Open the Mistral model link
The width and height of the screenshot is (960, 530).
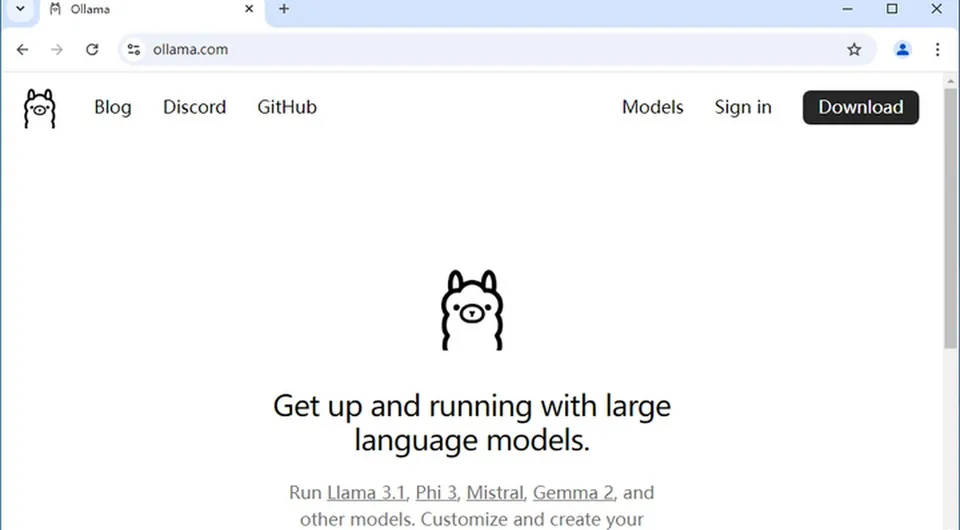pyautogui.click(x=495, y=493)
